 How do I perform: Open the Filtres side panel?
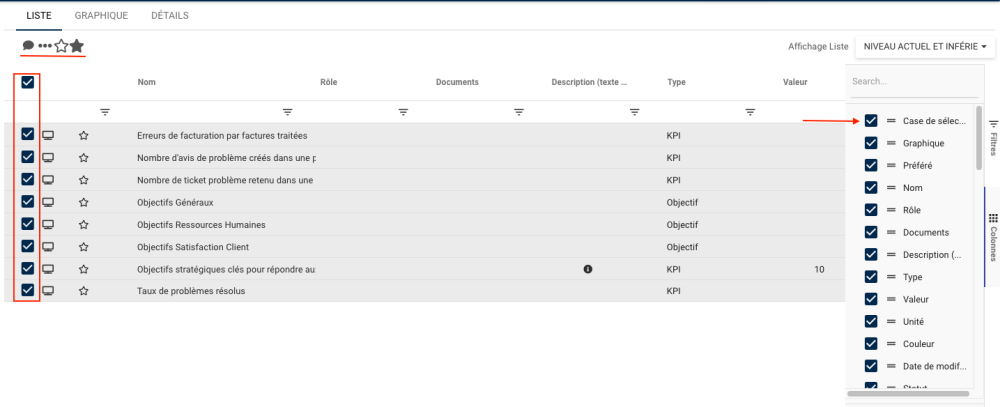point(993,137)
